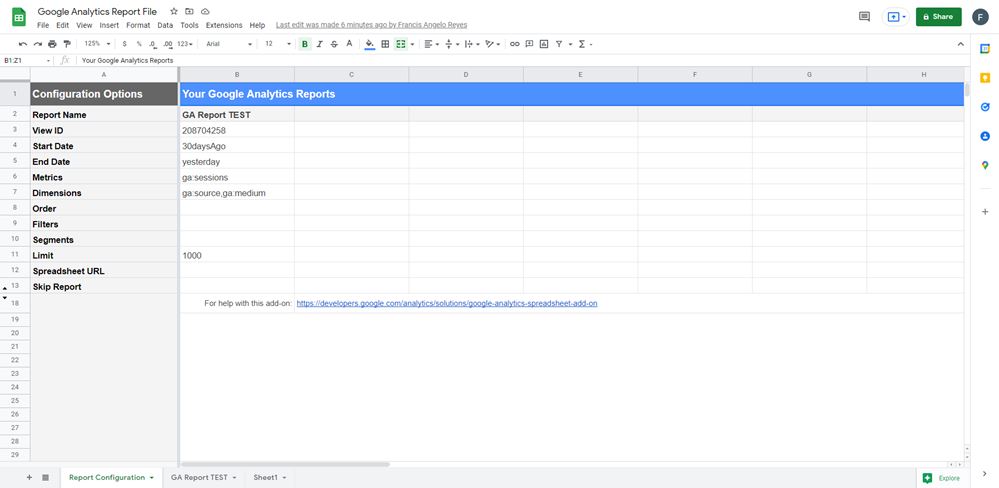
Task: Format the cell as percent
Action: [139, 44]
